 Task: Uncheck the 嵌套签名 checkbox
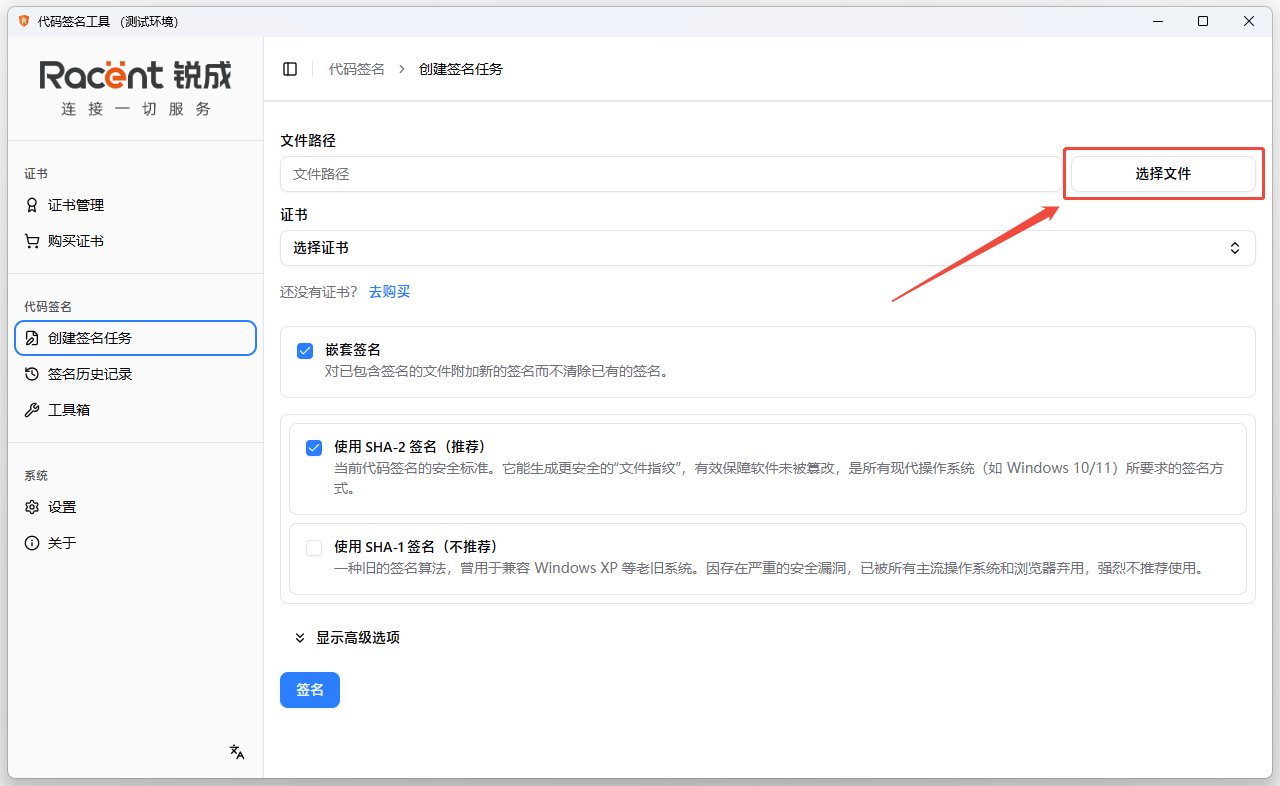[x=305, y=351]
